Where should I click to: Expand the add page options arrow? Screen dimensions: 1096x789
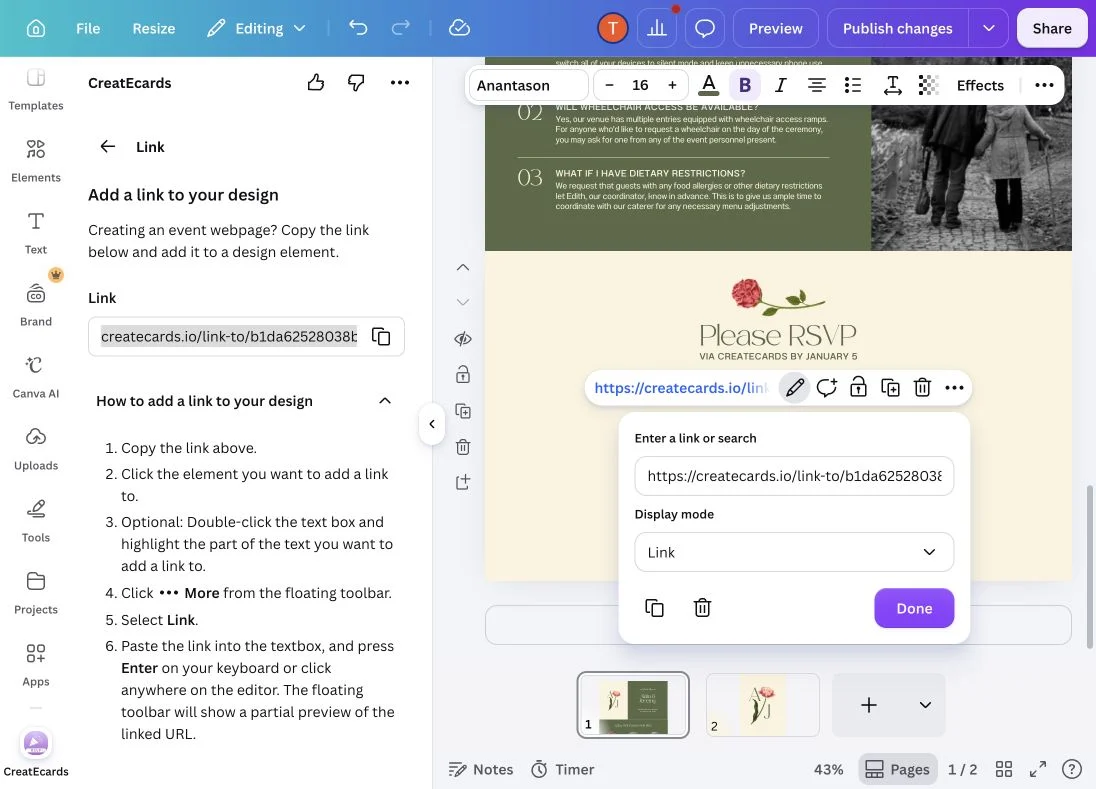coord(925,704)
